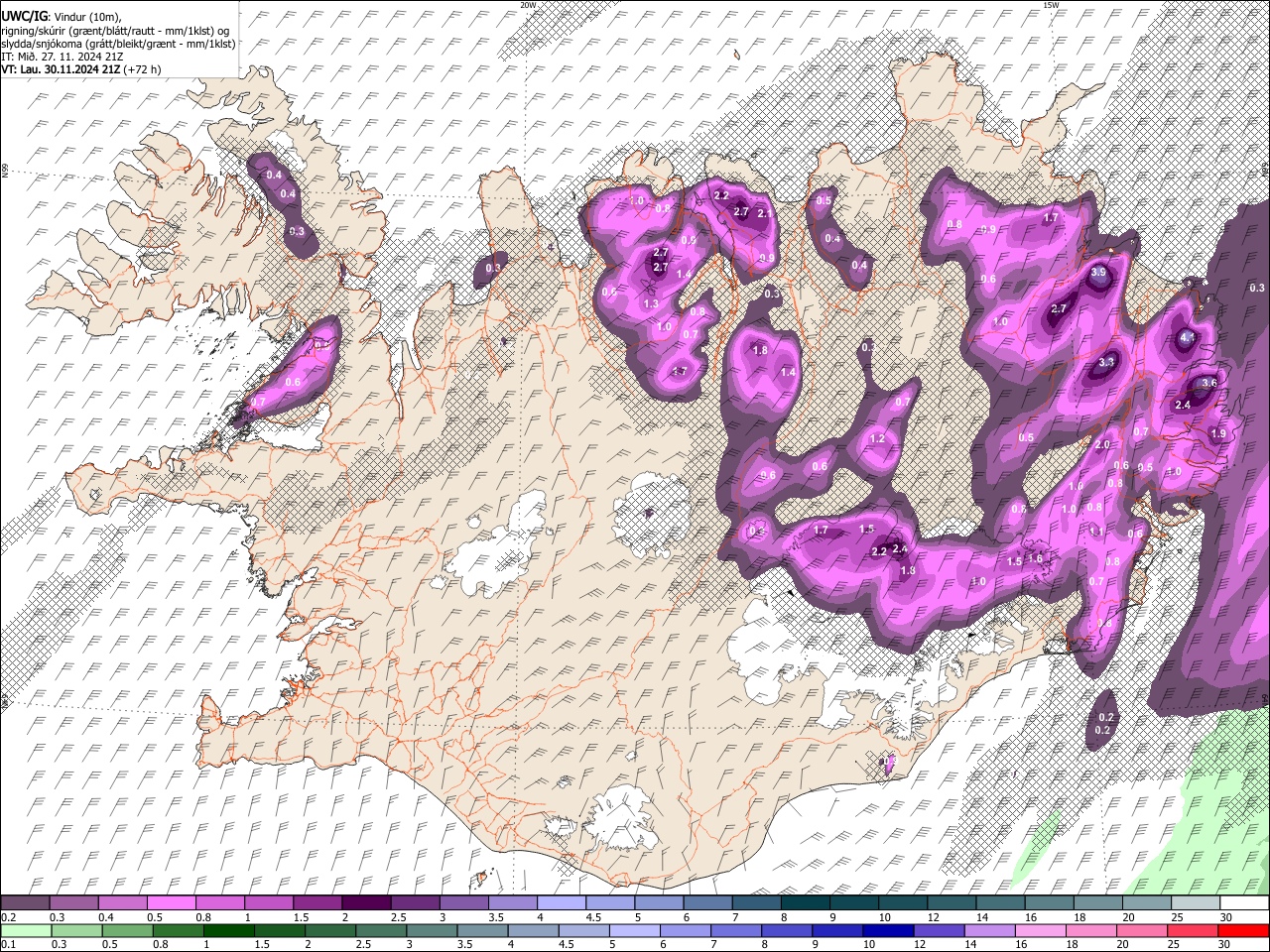Click lower legend swatch between 7 and 8
1270x952 pixels.
coord(737,931)
